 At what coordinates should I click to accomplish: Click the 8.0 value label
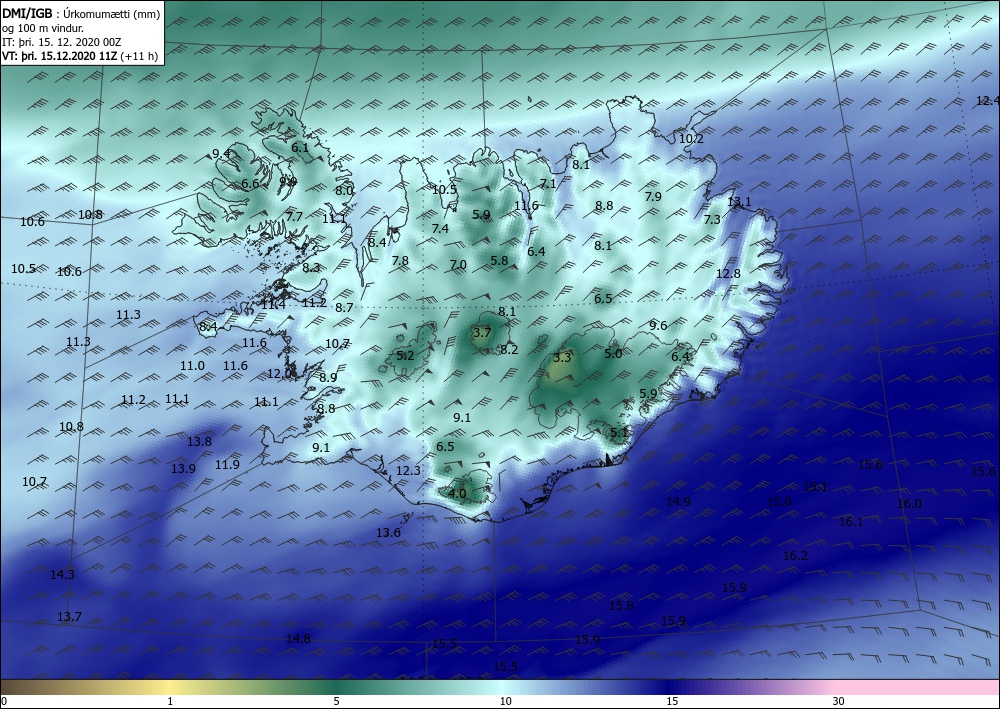point(344,190)
